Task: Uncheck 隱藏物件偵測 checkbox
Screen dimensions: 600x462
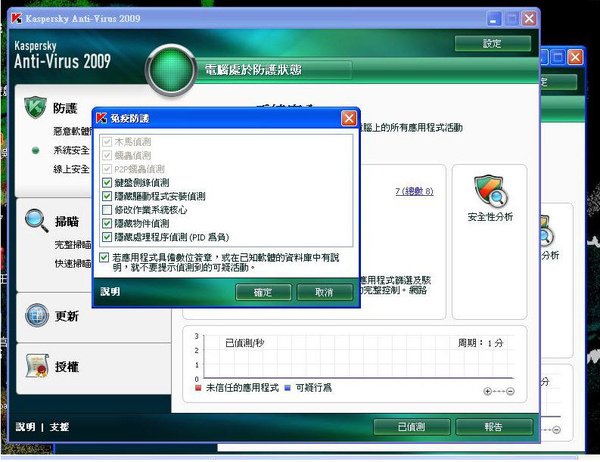Action: click(107, 224)
